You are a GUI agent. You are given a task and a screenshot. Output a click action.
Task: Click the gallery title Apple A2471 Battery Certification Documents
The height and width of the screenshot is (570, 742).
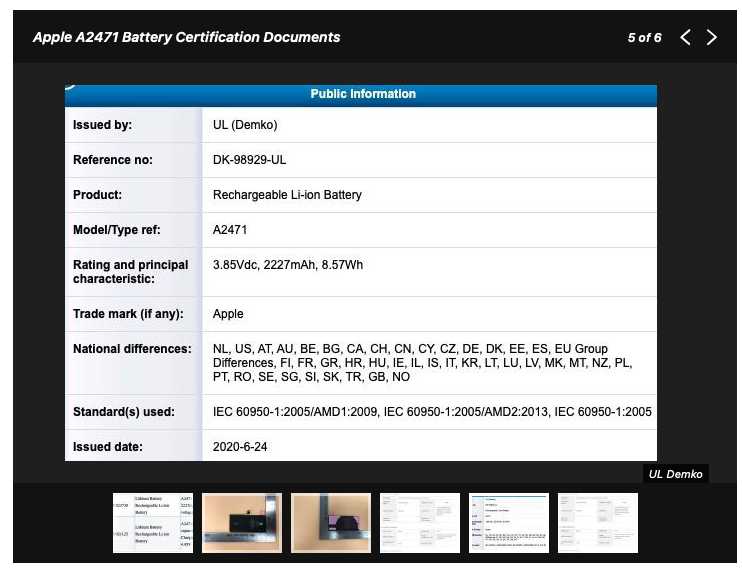click(x=186, y=37)
